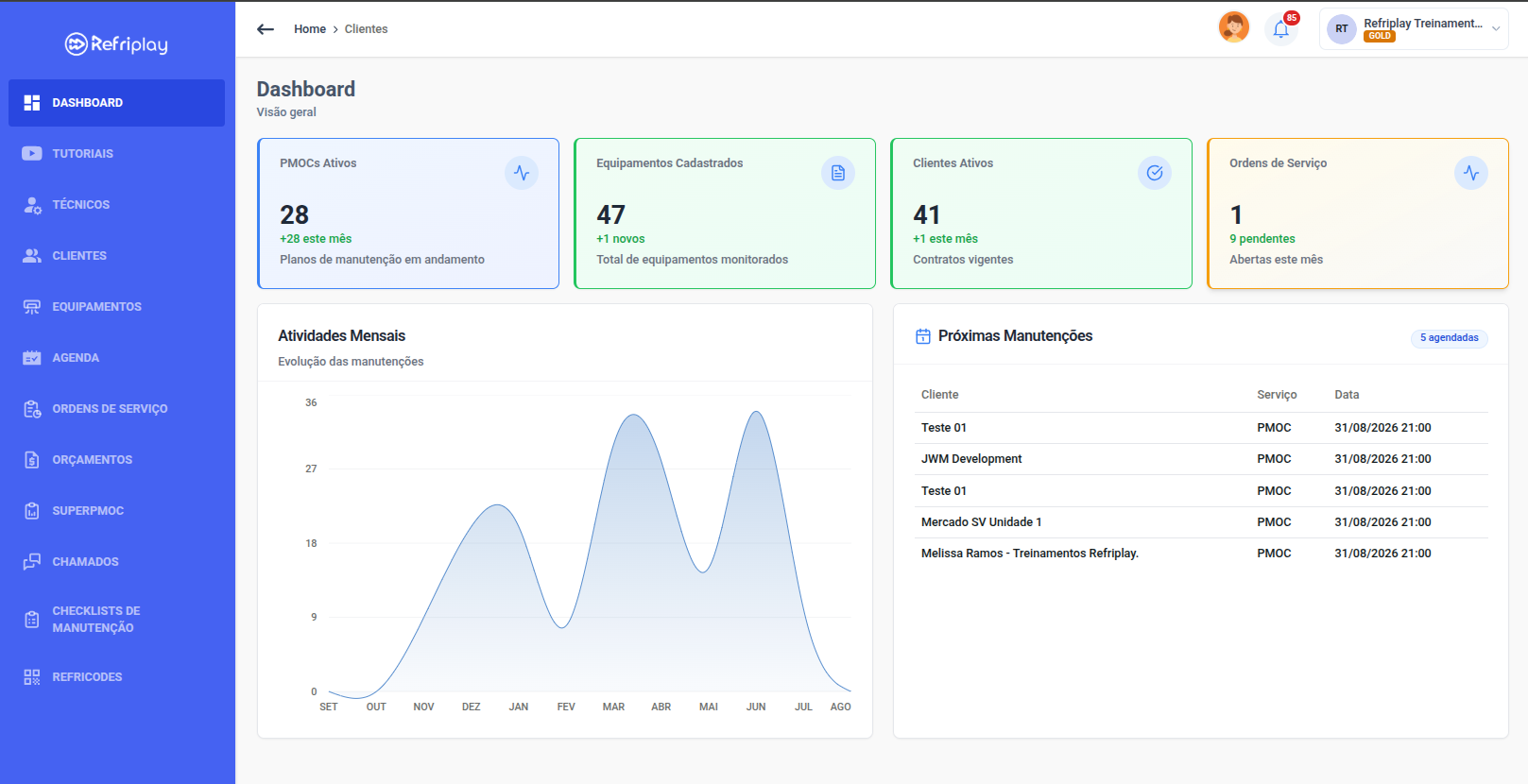Click the Técnicos person-gear icon

coord(32,204)
